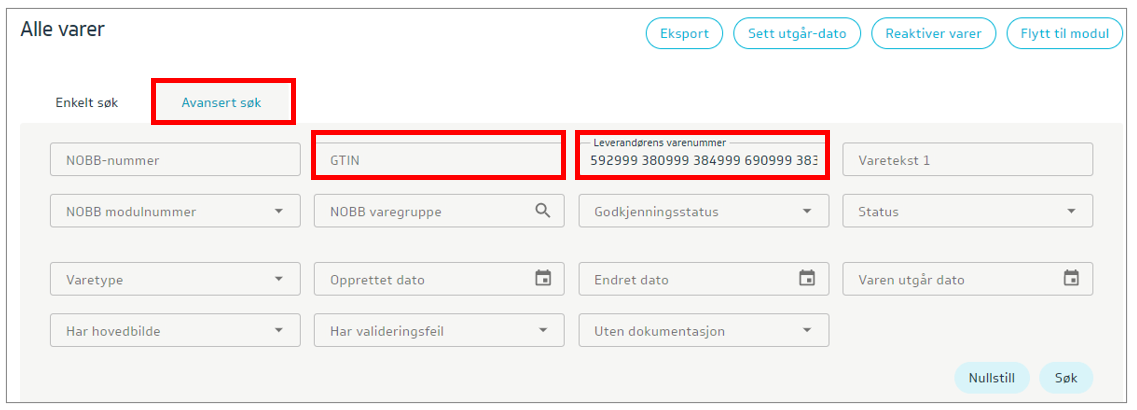Select the Avansert søk tab
The height and width of the screenshot is (410, 1137).
pyautogui.click(x=221, y=102)
